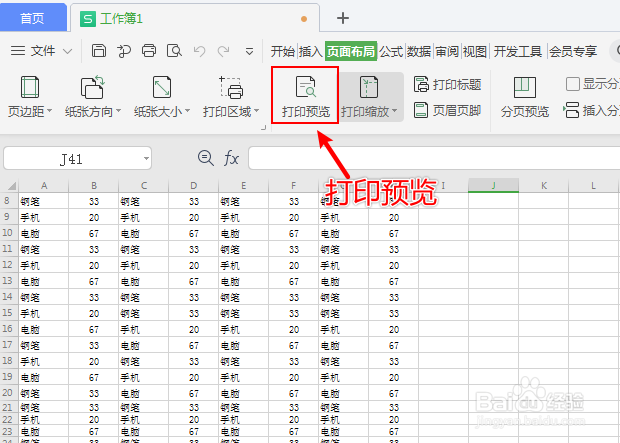Select column L header
Viewport: 620px width, 443px height.
pos(594,186)
